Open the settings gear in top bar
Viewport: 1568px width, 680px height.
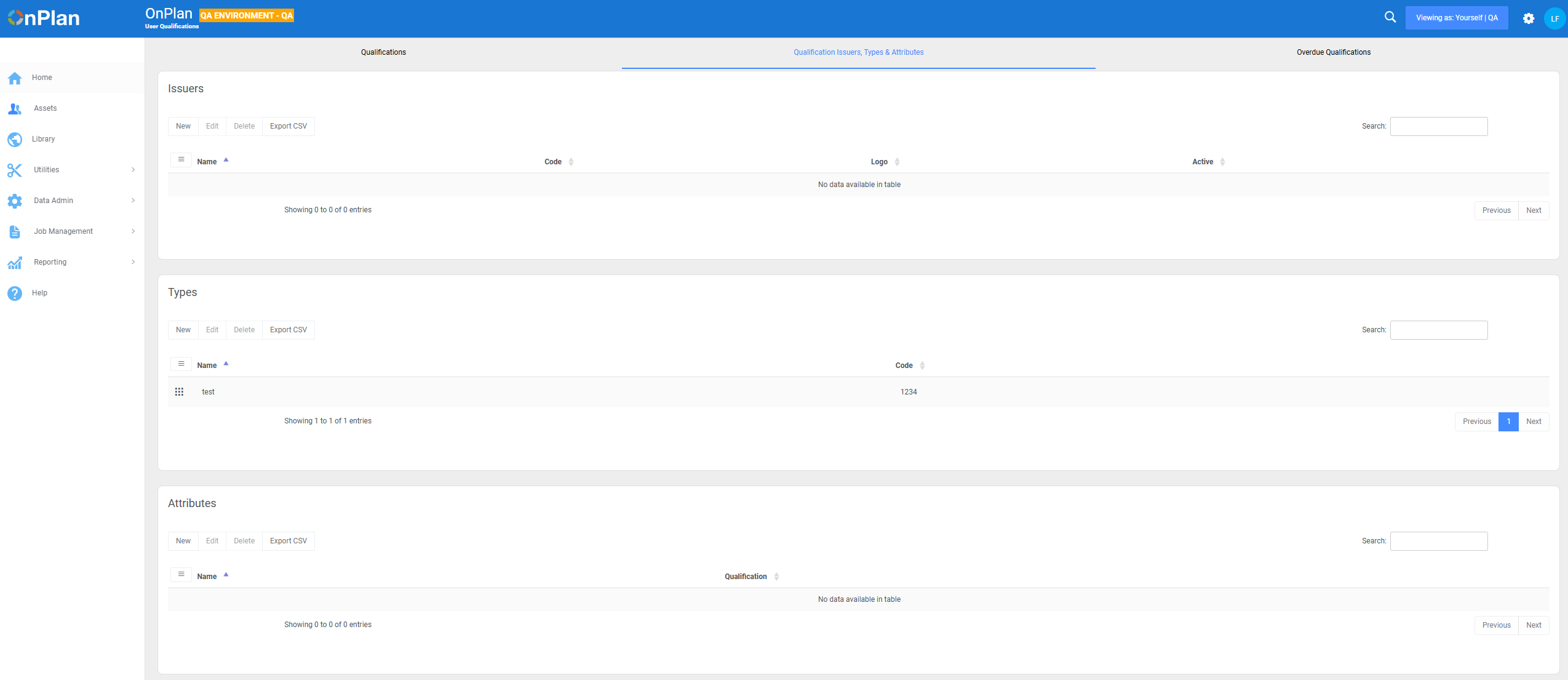point(1528,18)
